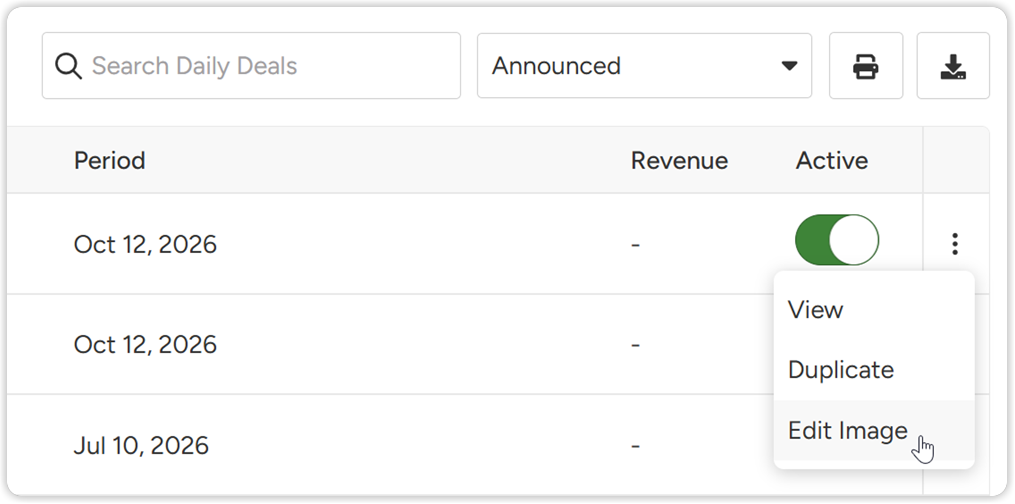Click Oct 12, 2026 beside the green toggle
Screen dimensions: 1015x504
(x=145, y=245)
